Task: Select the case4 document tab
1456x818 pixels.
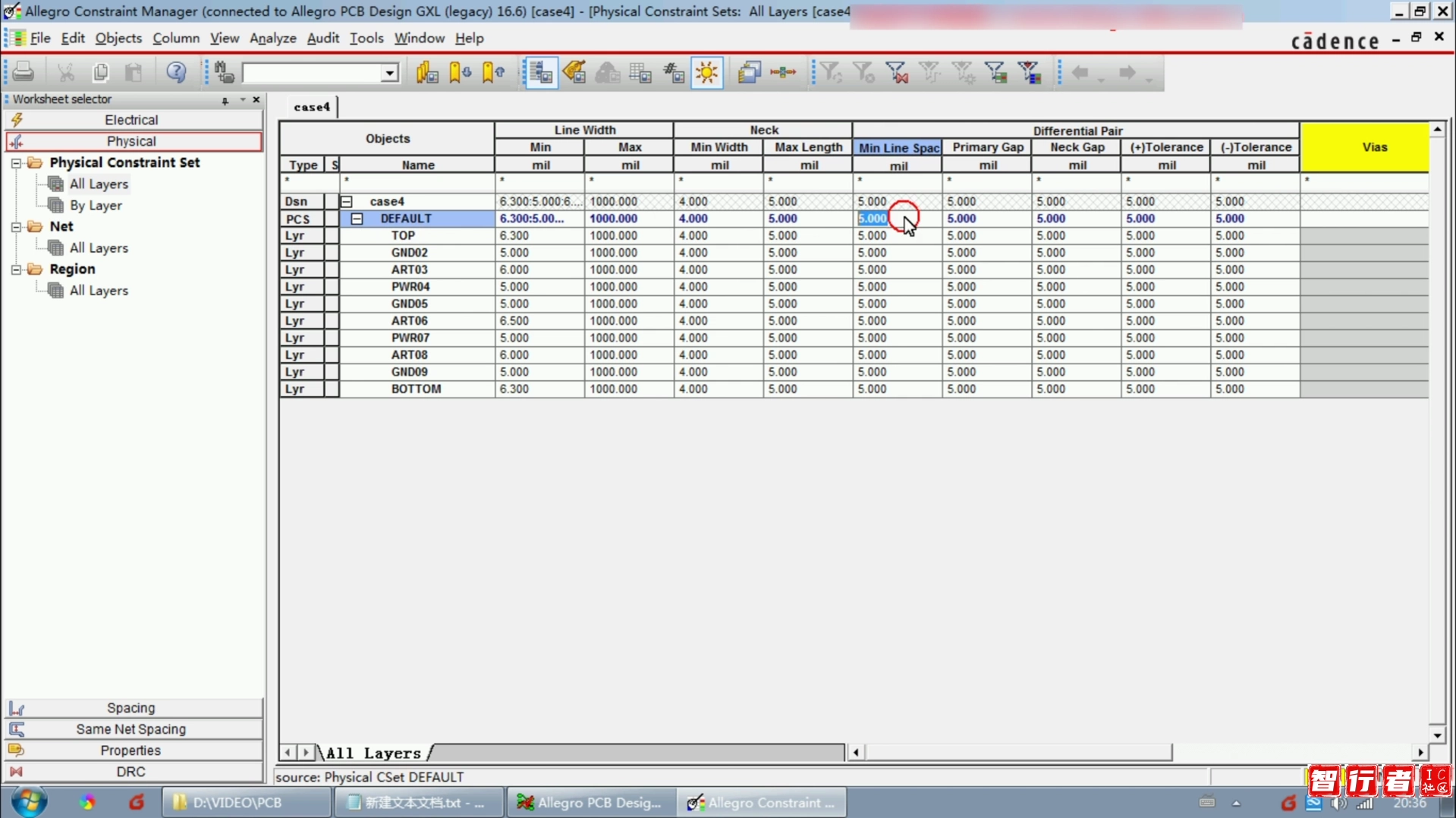Action: coord(312,107)
